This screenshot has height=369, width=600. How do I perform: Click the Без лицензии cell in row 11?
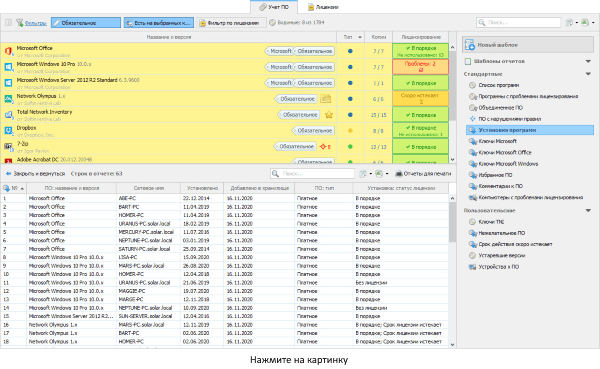click(x=400, y=282)
